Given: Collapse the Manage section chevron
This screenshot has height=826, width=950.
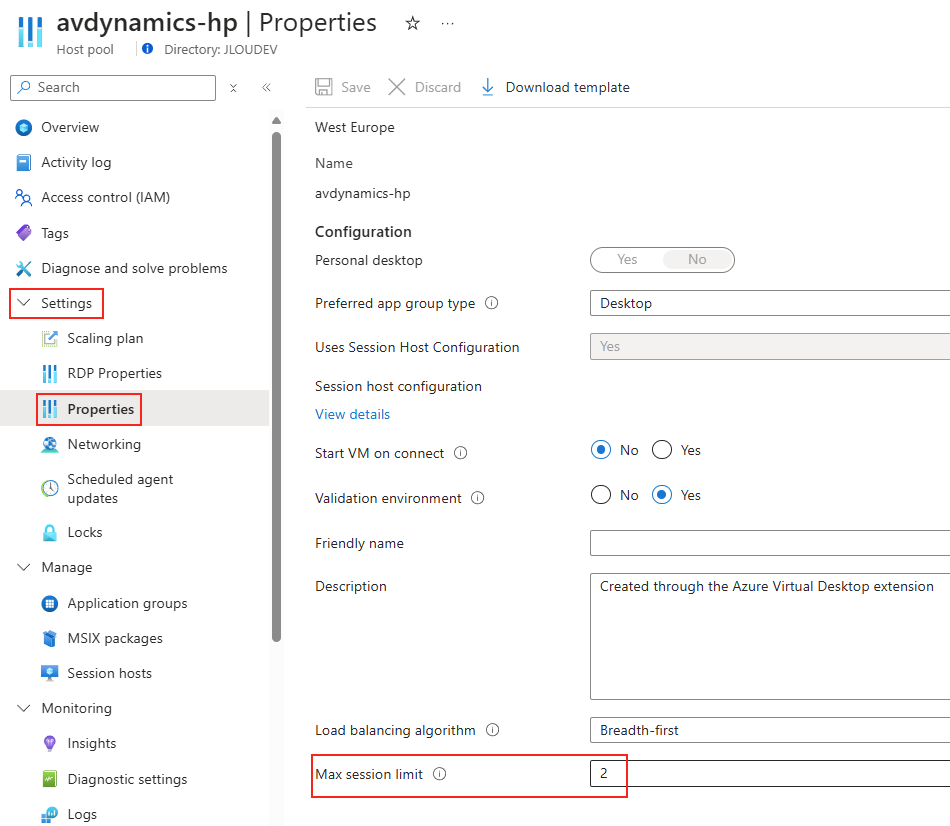Looking at the screenshot, I should point(24,568).
